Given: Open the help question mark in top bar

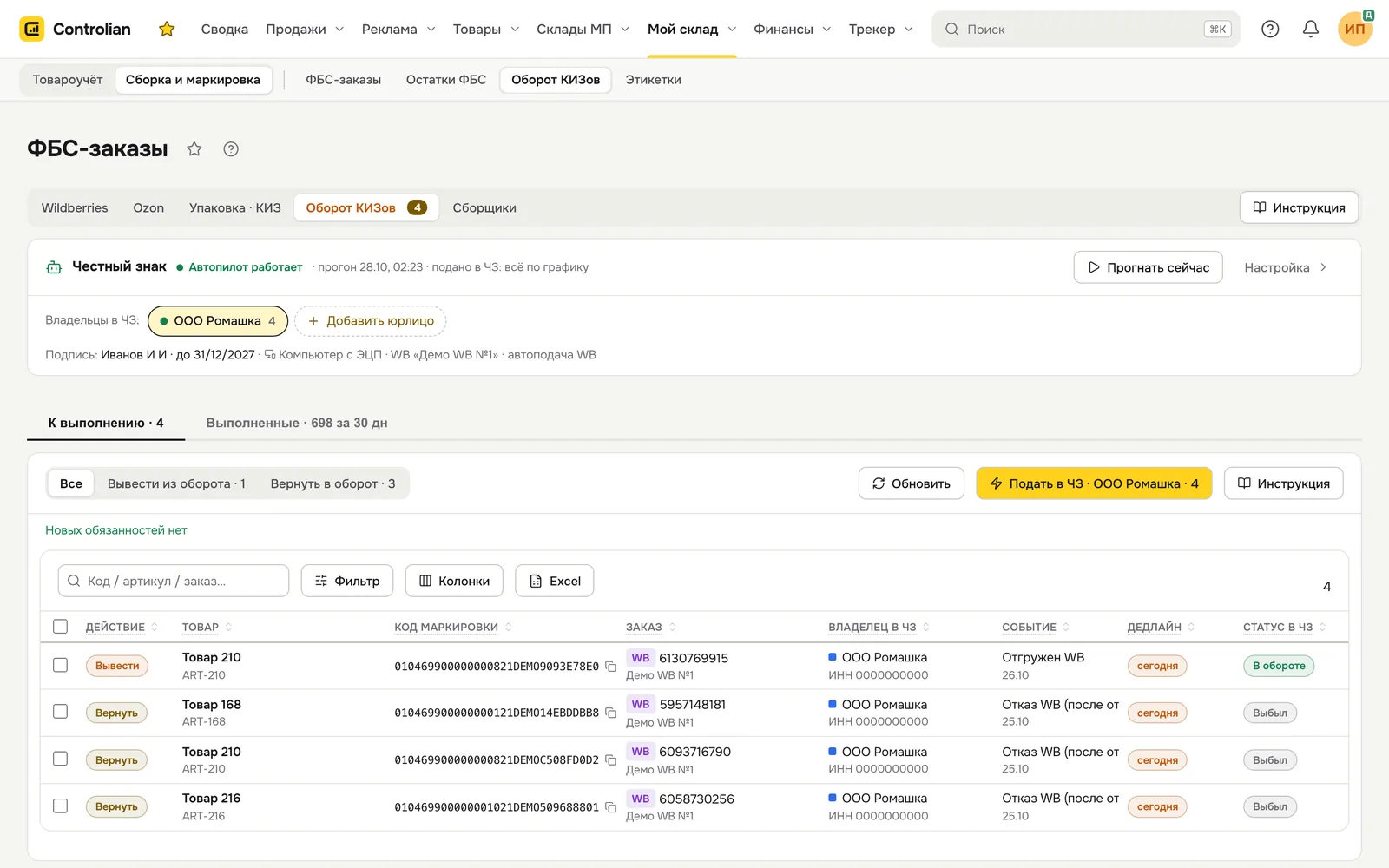Looking at the screenshot, I should pos(1270,29).
